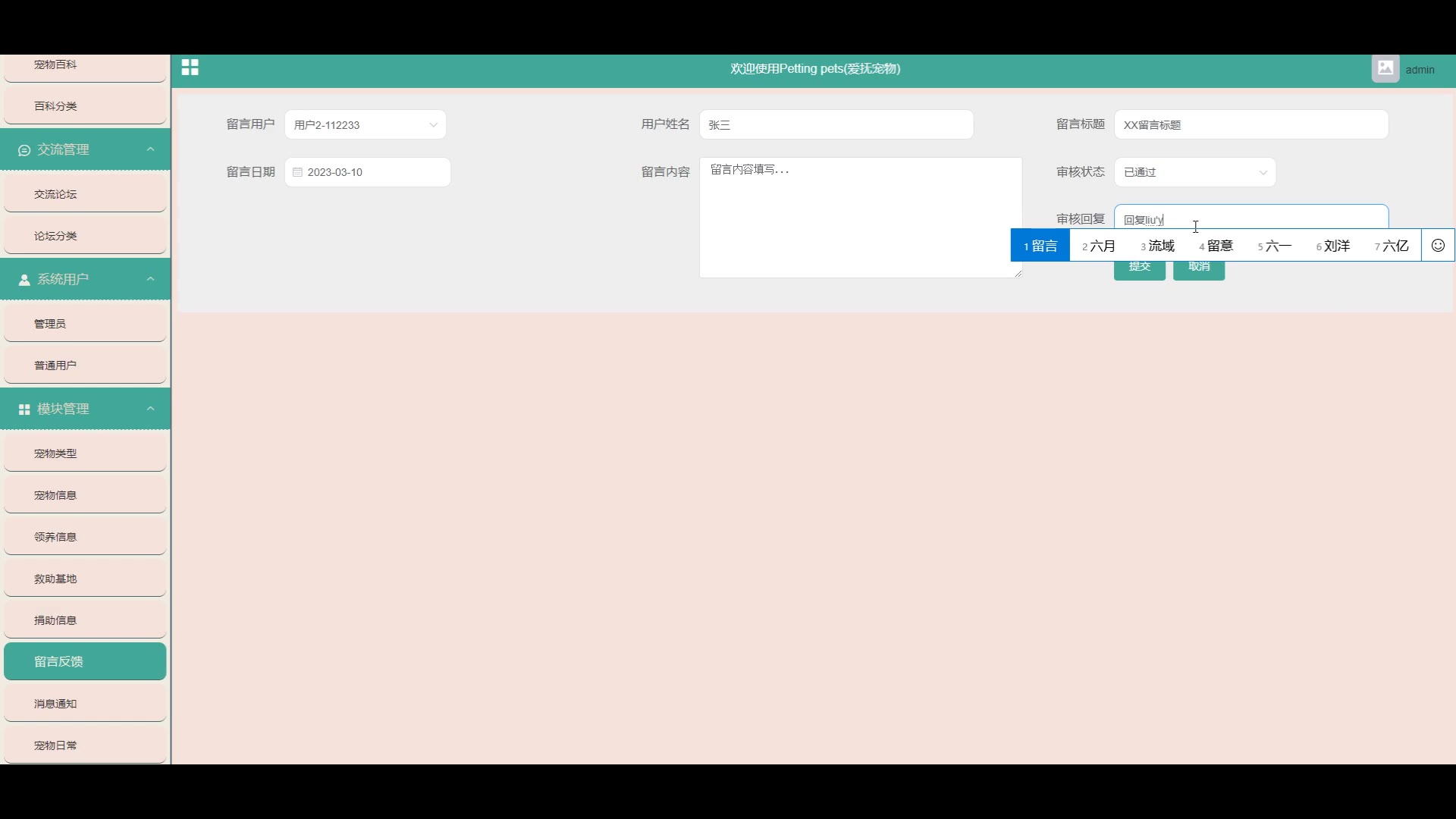Click the 交流管理 chat bubble icon
Screen dimensions: 1456x819
coord(24,150)
